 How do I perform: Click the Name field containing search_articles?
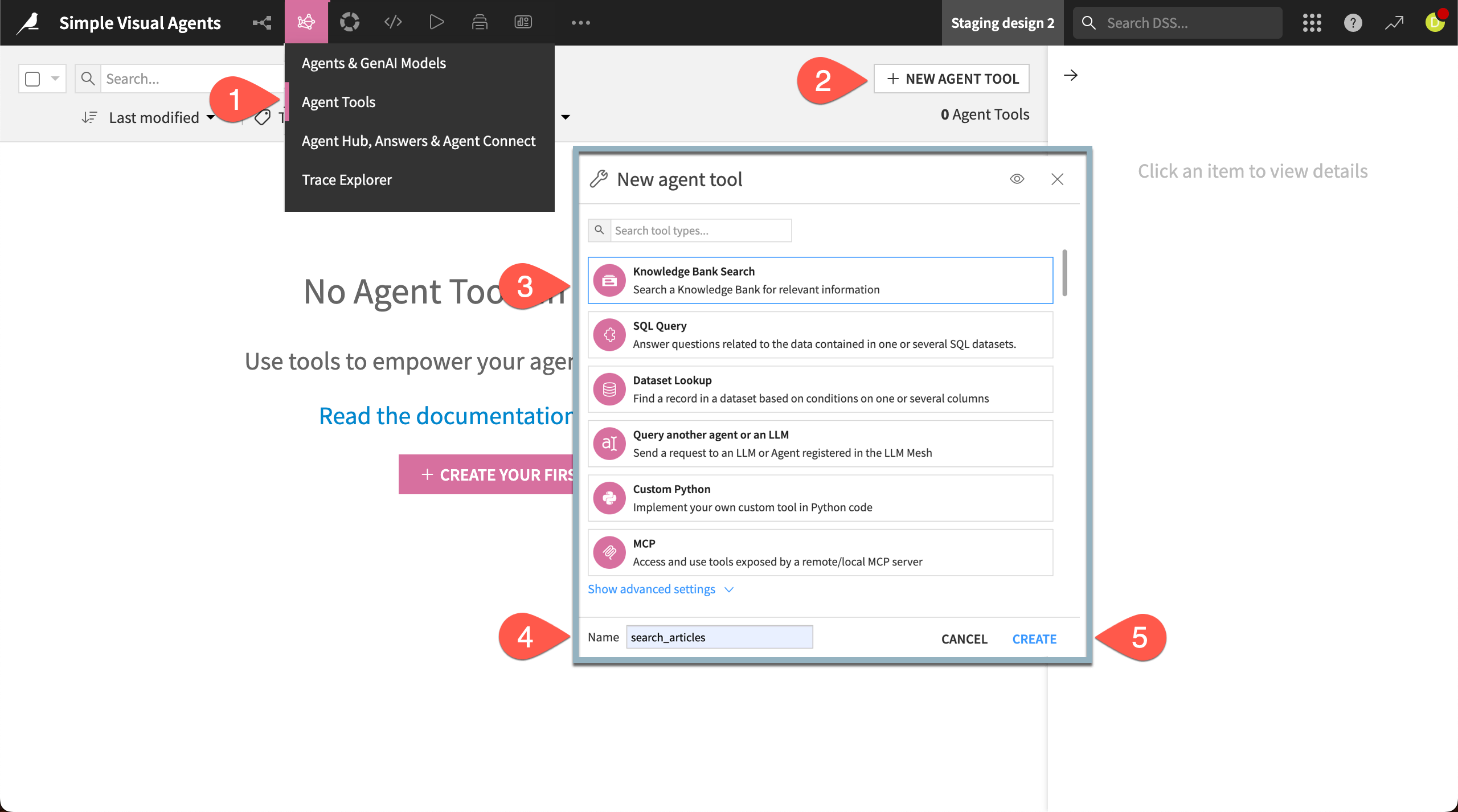click(x=719, y=637)
